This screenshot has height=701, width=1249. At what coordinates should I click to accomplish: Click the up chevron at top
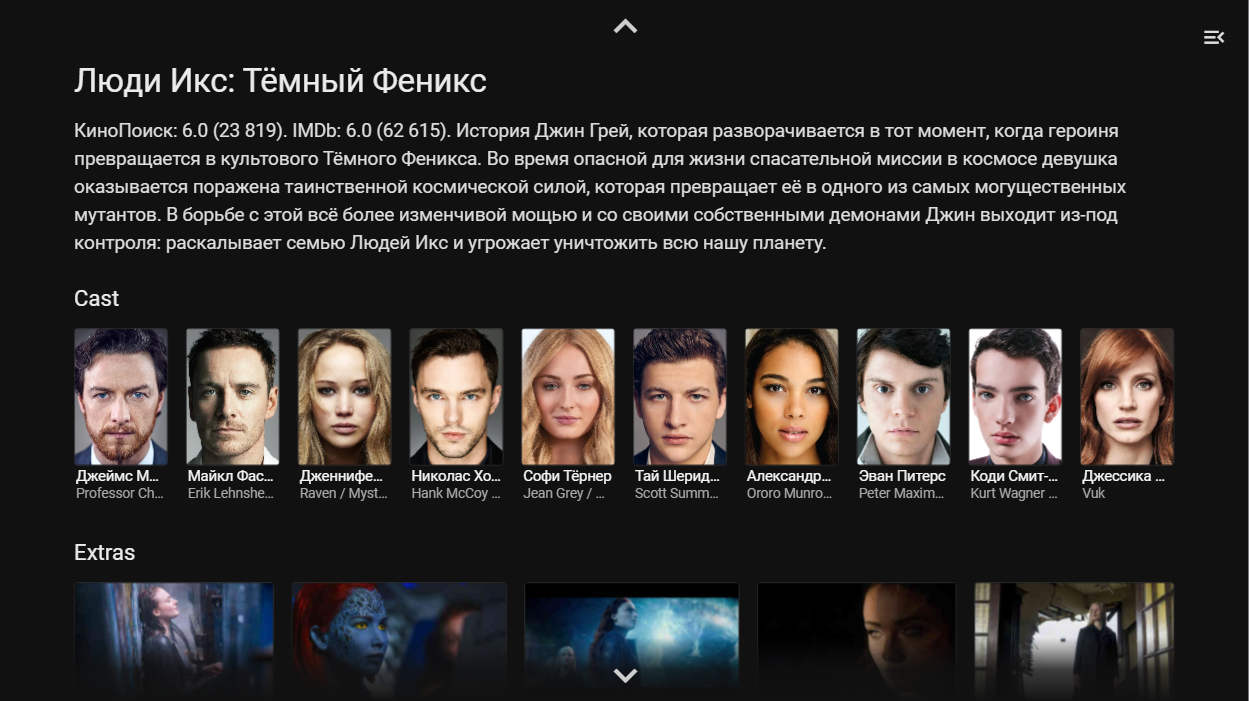(625, 27)
